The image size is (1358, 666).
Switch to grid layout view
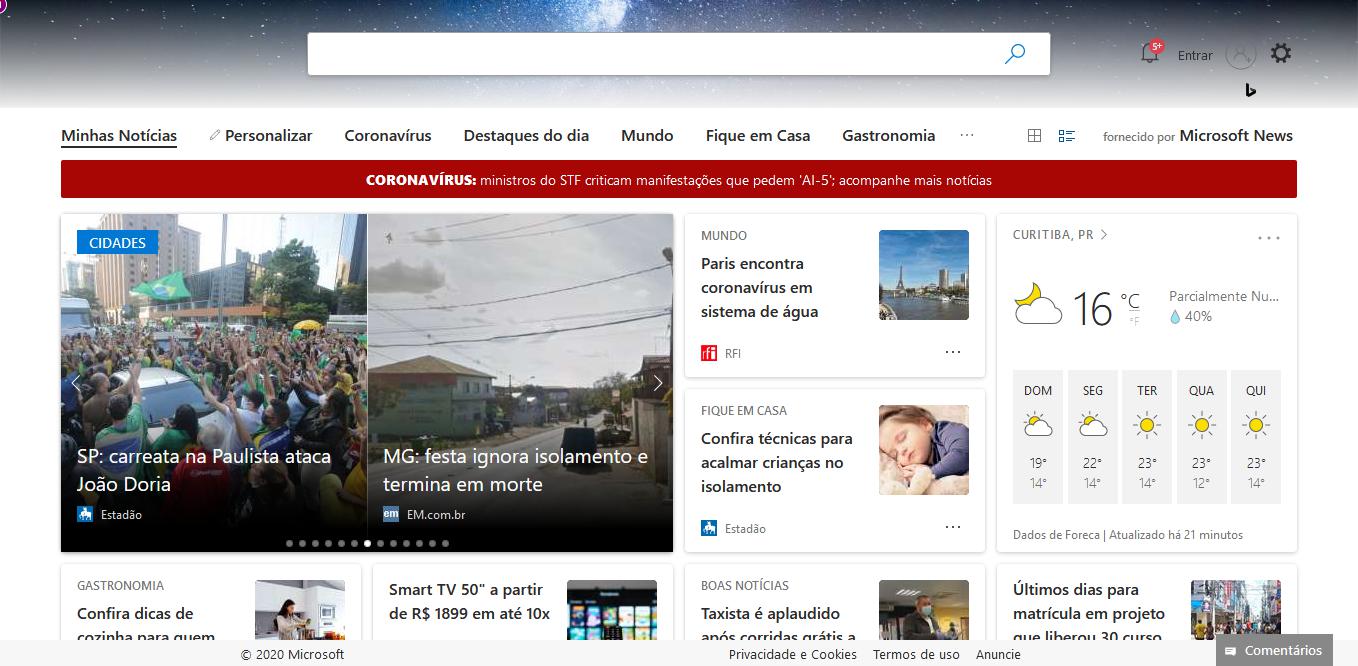pos(1035,136)
